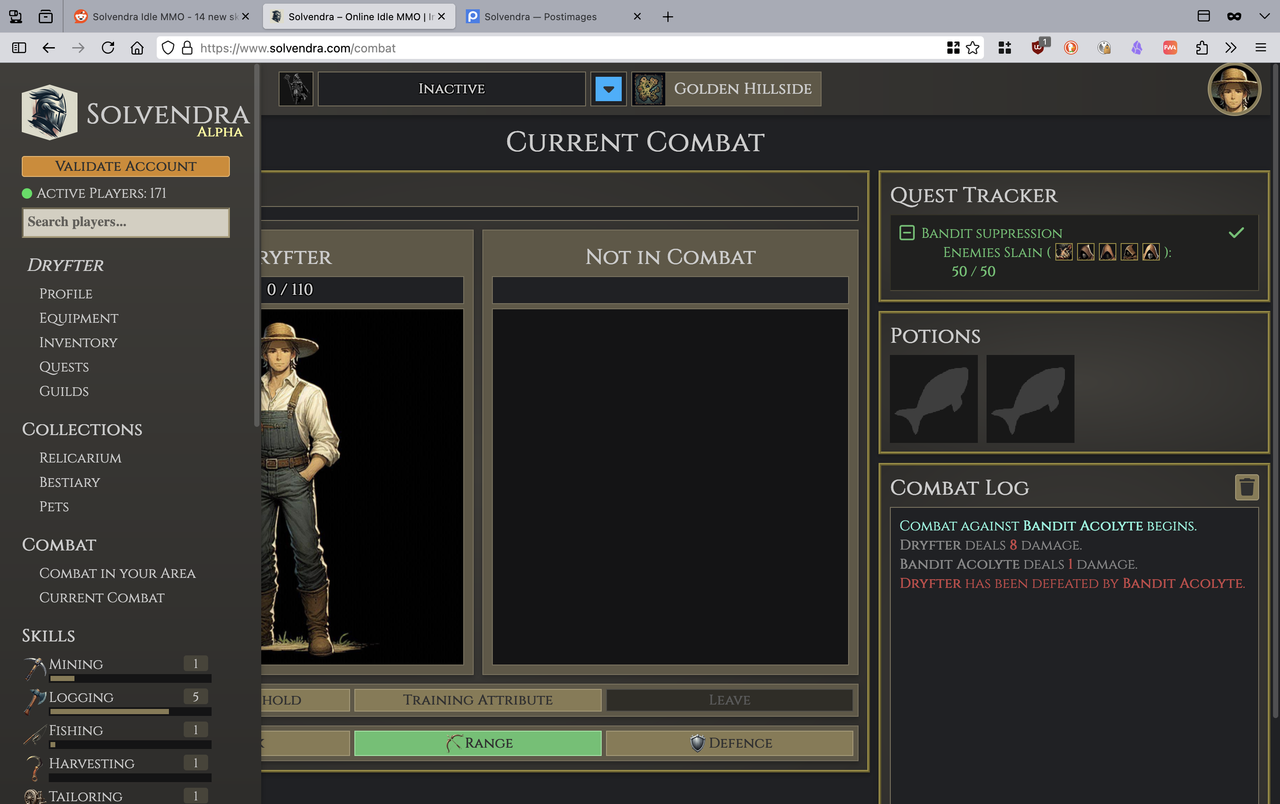
Task: Toggle the Bandit Suppression completion checkmark
Action: point(1236,232)
